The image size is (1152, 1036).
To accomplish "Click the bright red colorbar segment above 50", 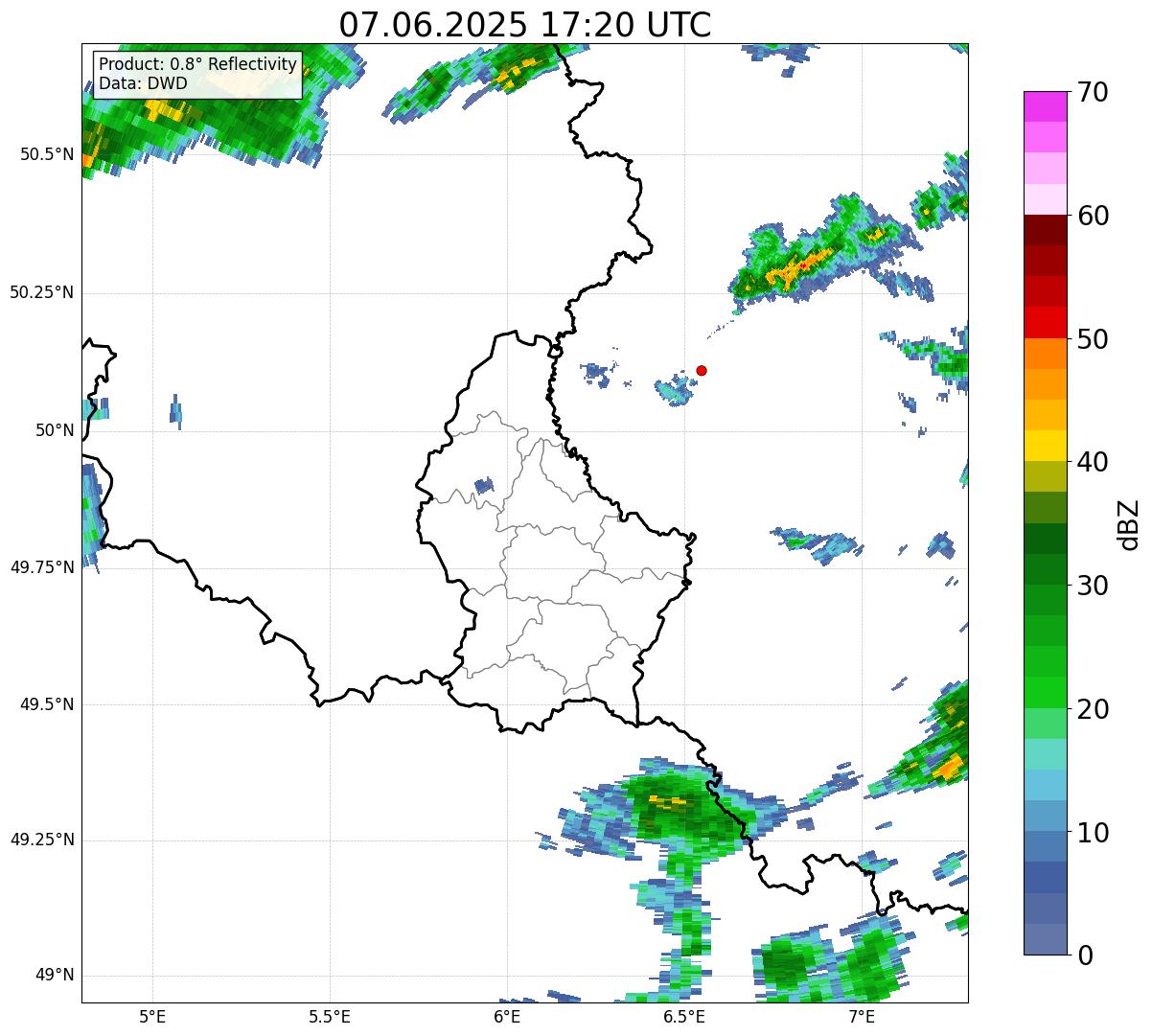I will [1045, 323].
